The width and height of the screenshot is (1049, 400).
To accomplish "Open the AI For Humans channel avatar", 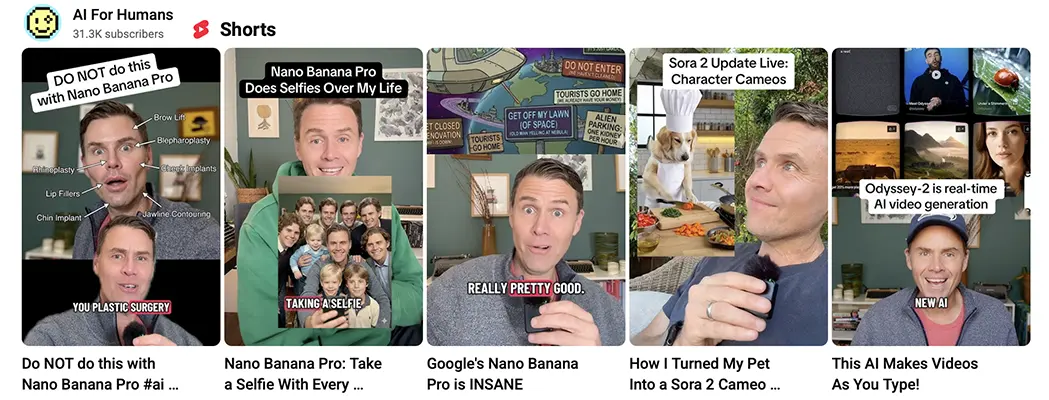I will [43, 22].
